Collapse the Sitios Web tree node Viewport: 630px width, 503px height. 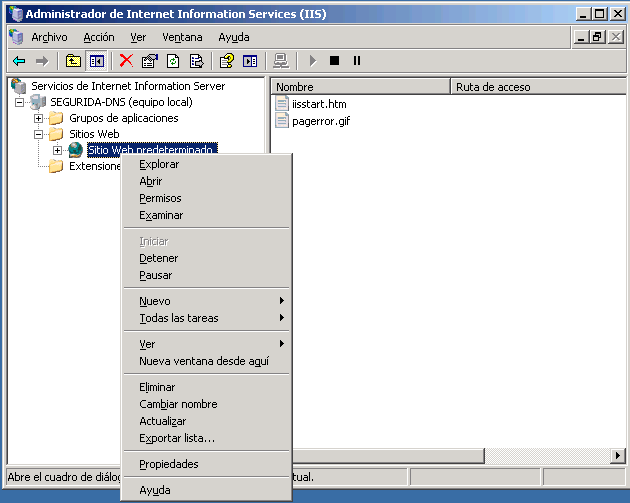point(39,134)
